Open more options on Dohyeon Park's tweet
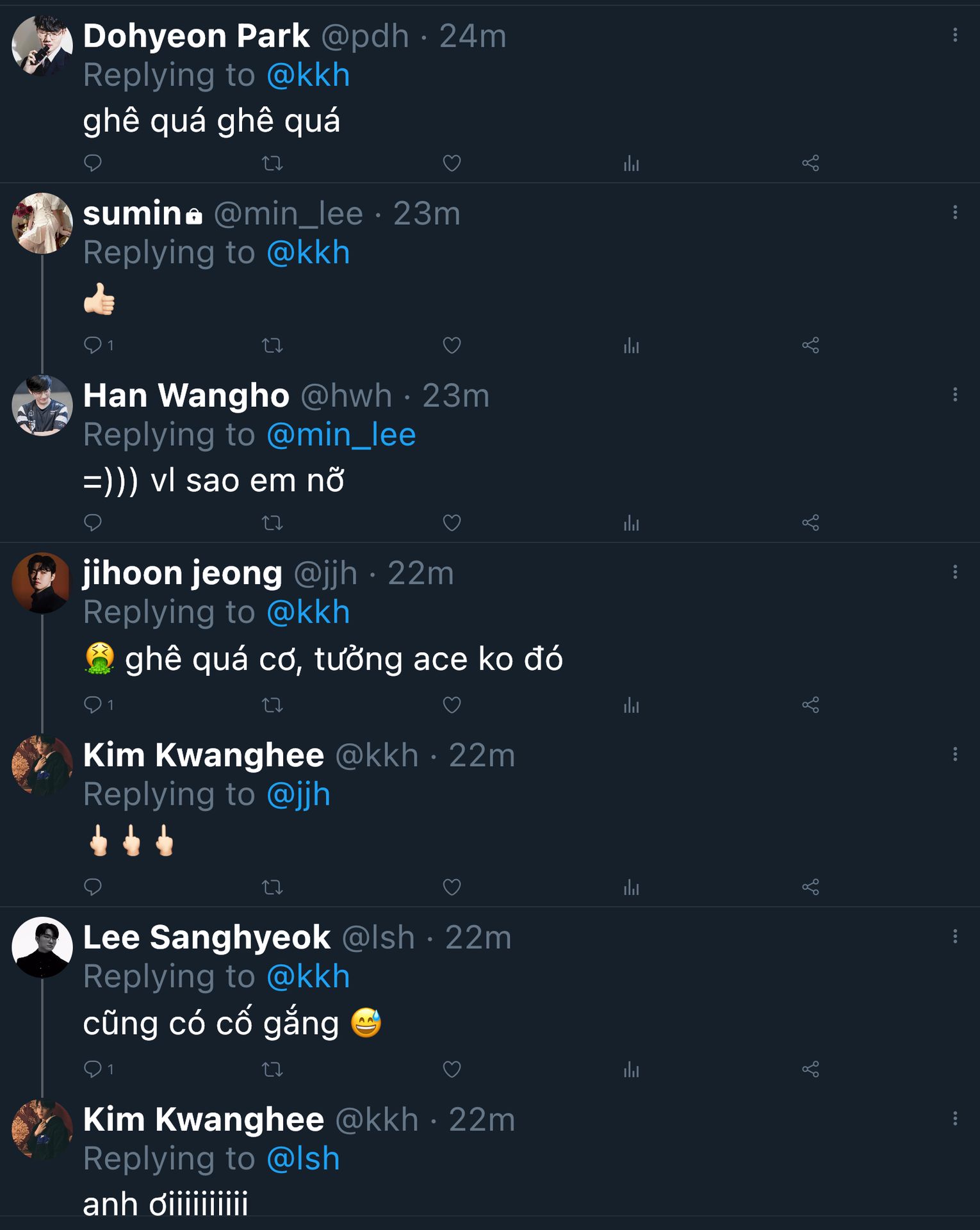Viewport: 980px width, 1230px height. (x=954, y=35)
